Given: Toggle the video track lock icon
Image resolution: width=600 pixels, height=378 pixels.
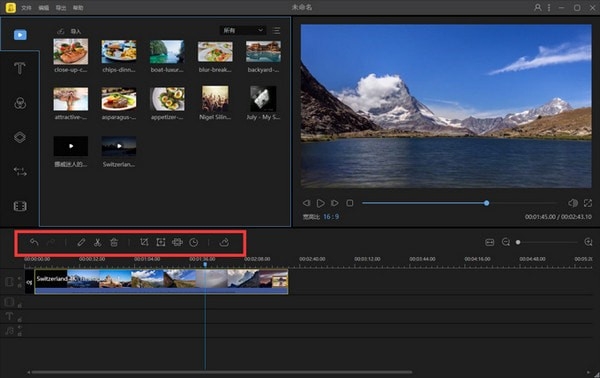Looking at the screenshot, I should coord(20,285).
